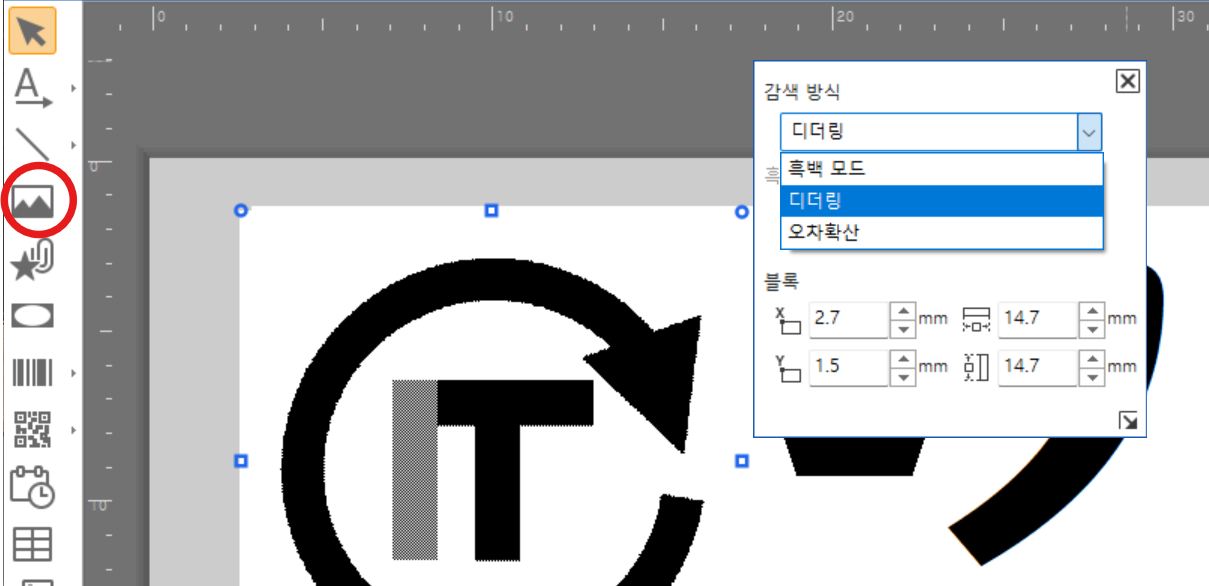Decrease the X position value
Image resolution: width=1209 pixels, height=586 pixels.
903,329
